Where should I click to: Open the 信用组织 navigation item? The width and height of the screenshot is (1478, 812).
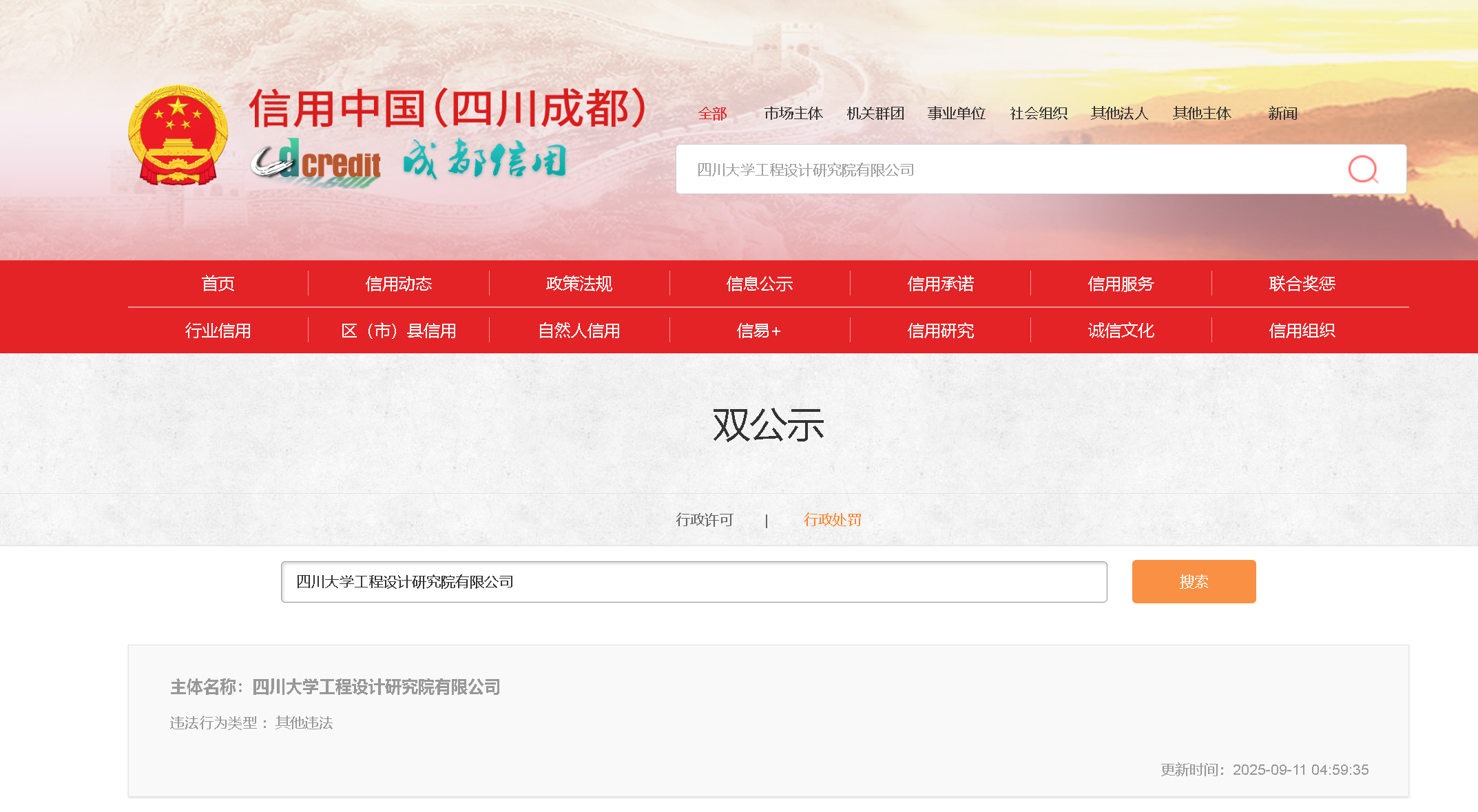(x=1302, y=331)
